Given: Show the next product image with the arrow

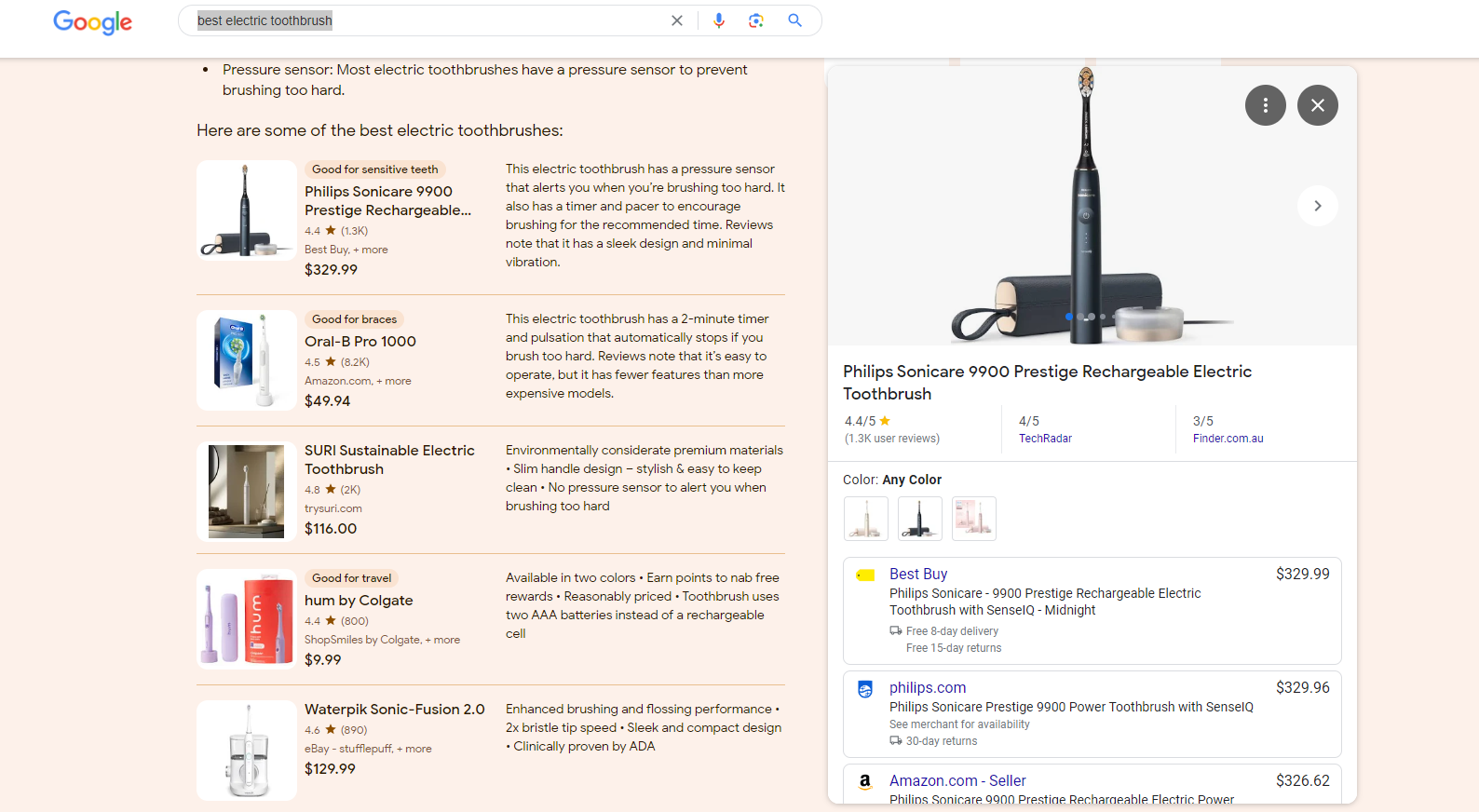Looking at the screenshot, I should click(1318, 206).
